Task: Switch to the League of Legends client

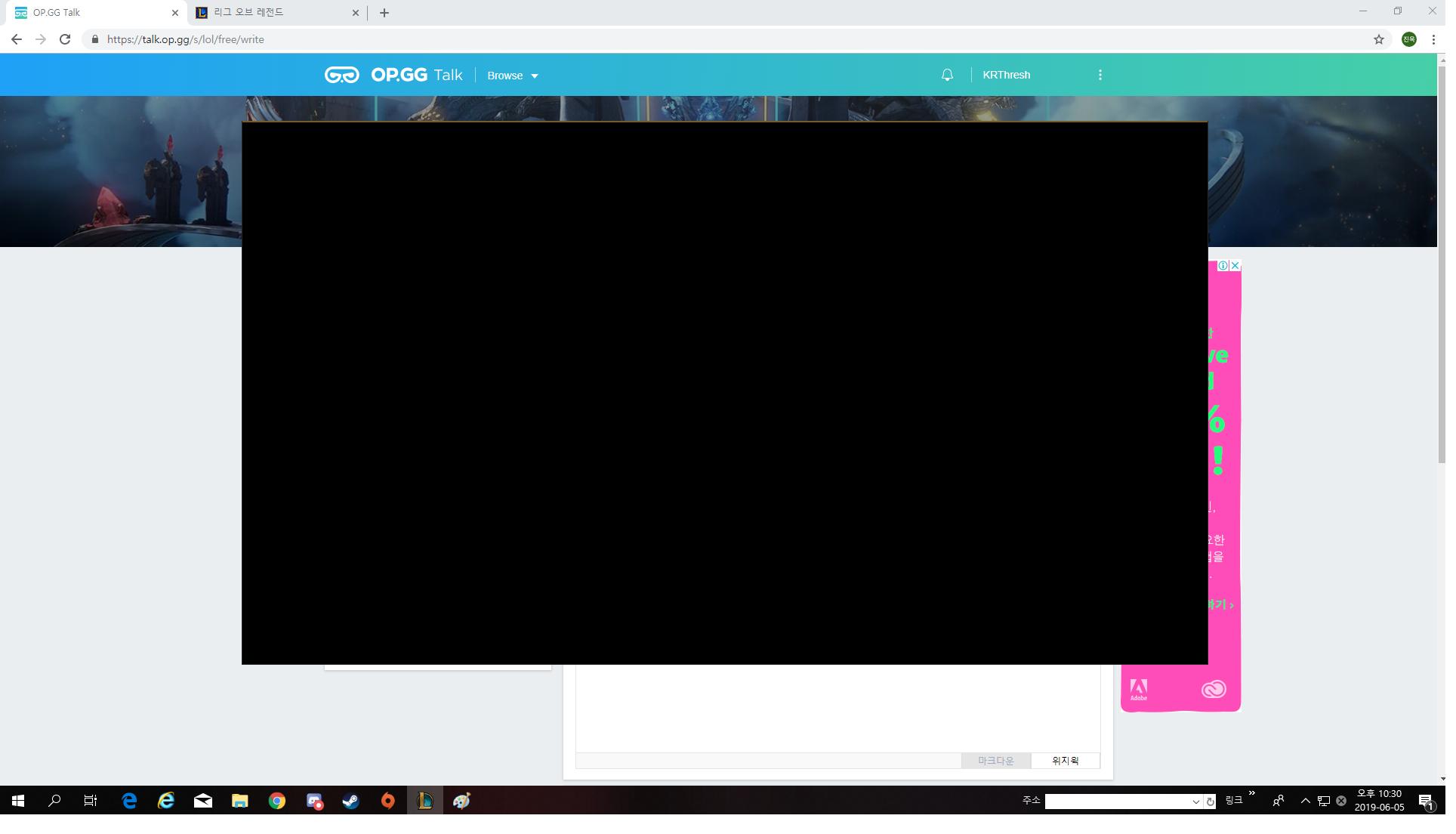Action: [425, 801]
